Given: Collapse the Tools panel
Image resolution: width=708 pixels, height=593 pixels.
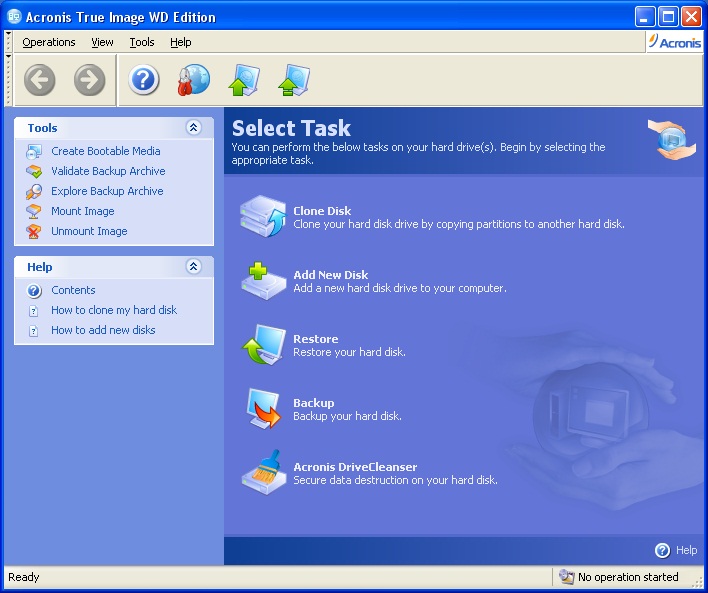Looking at the screenshot, I should click(x=194, y=128).
